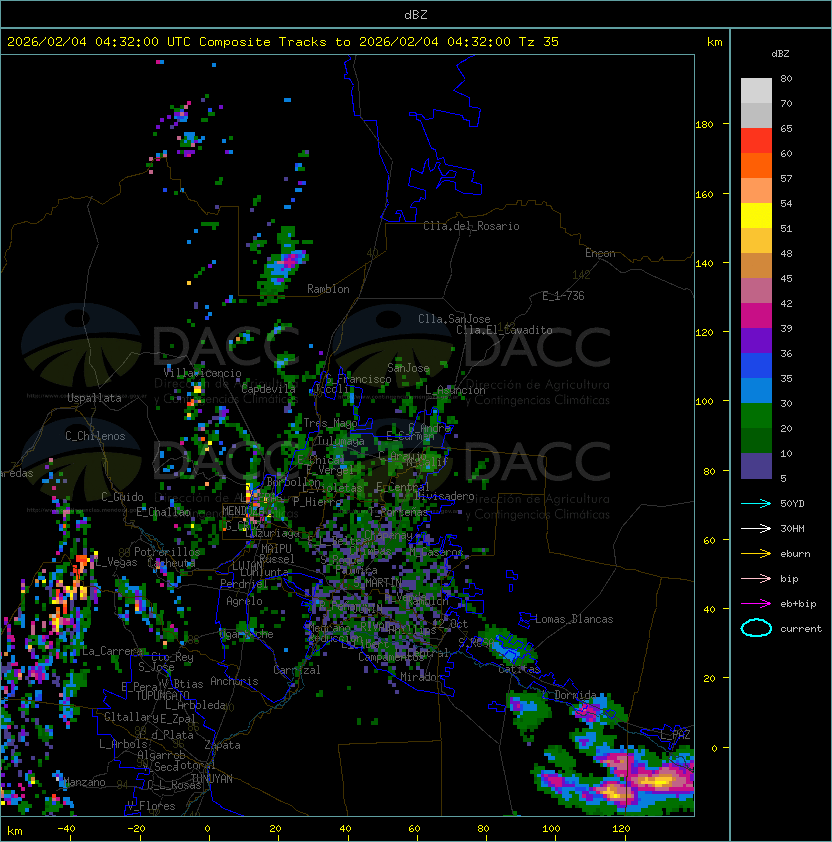The height and width of the screenshot is (842, 832).
Task: Click the L_Asuncion place label
Action: click(x=455, y=390)
